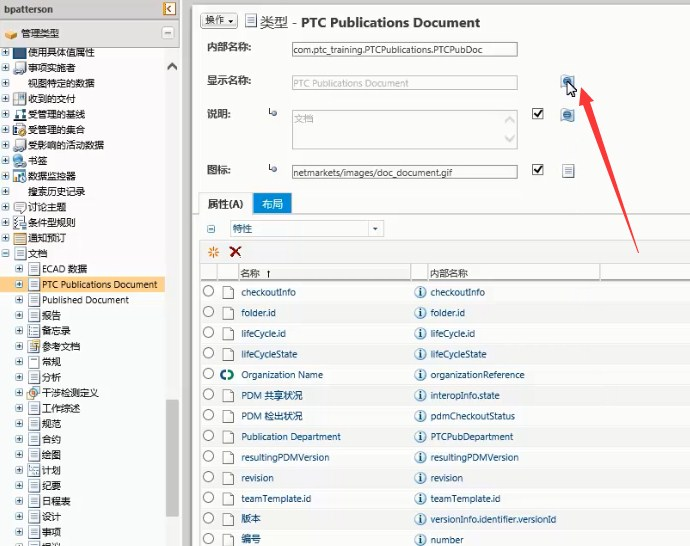Click the page icon on folder.id row
Image resolution: width=690 pixels, height=546 pixels.
click(228, 313)
